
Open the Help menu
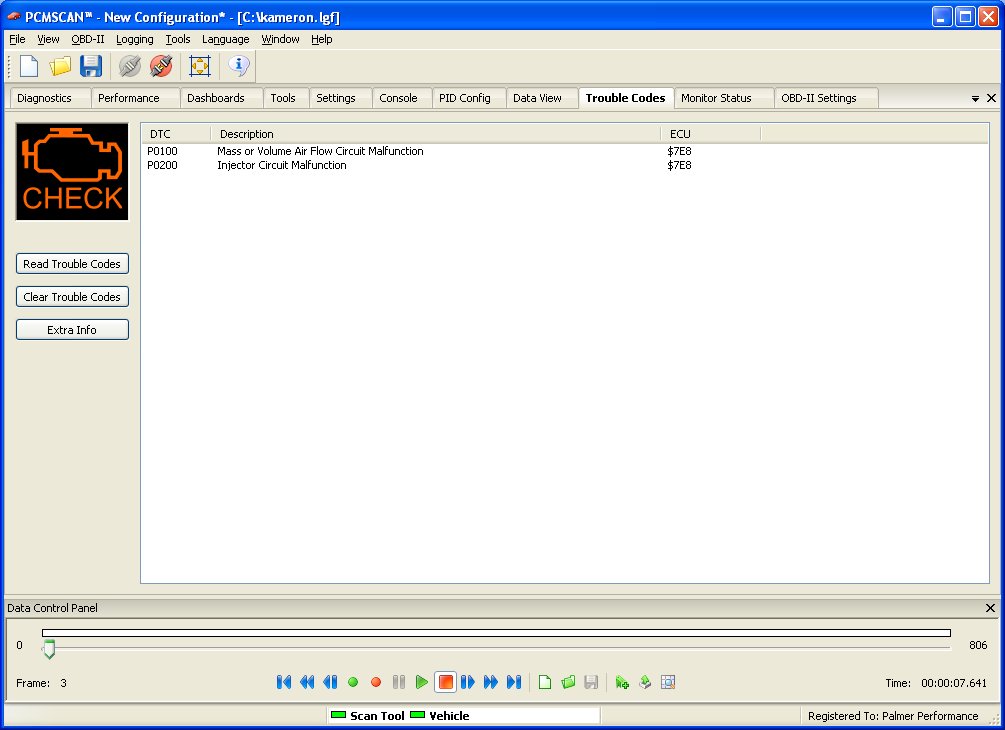tap(322, 39)
